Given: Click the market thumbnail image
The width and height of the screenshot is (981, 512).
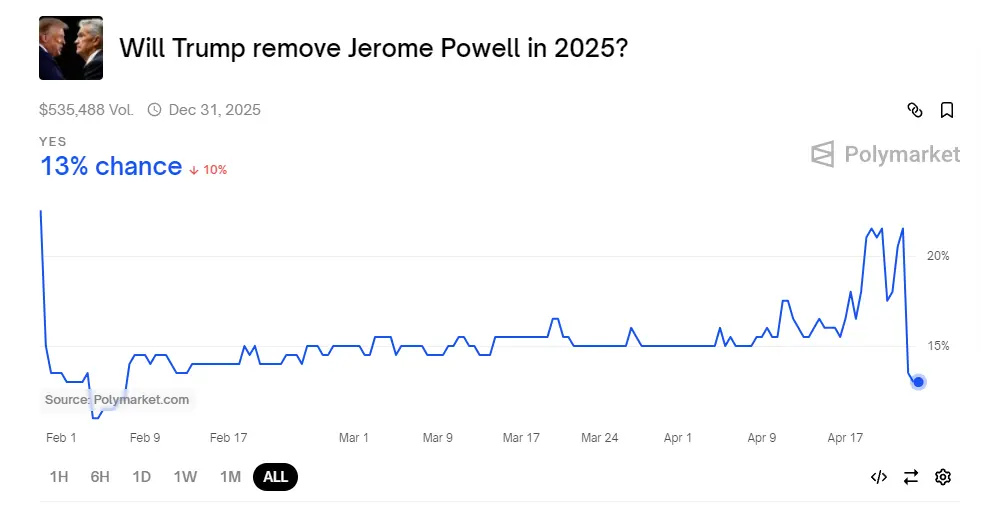Looking at the screenshot, I should pyautogui.click(x=71, y=48).
